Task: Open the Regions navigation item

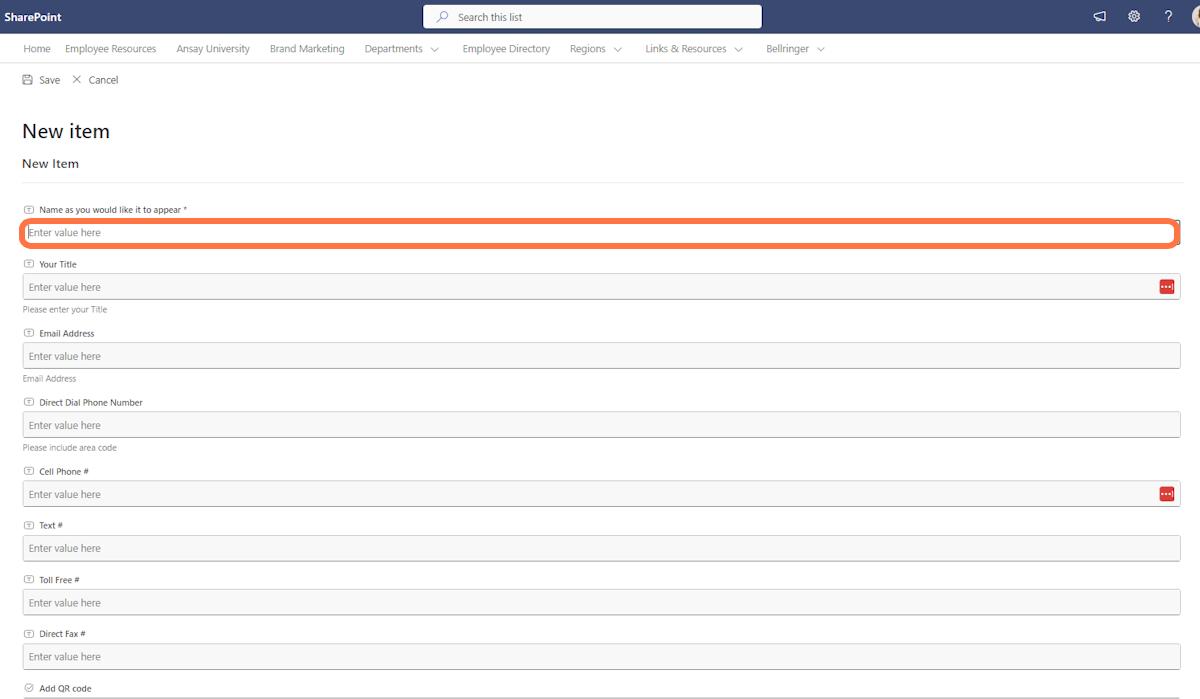Action: tap(588, 49)
